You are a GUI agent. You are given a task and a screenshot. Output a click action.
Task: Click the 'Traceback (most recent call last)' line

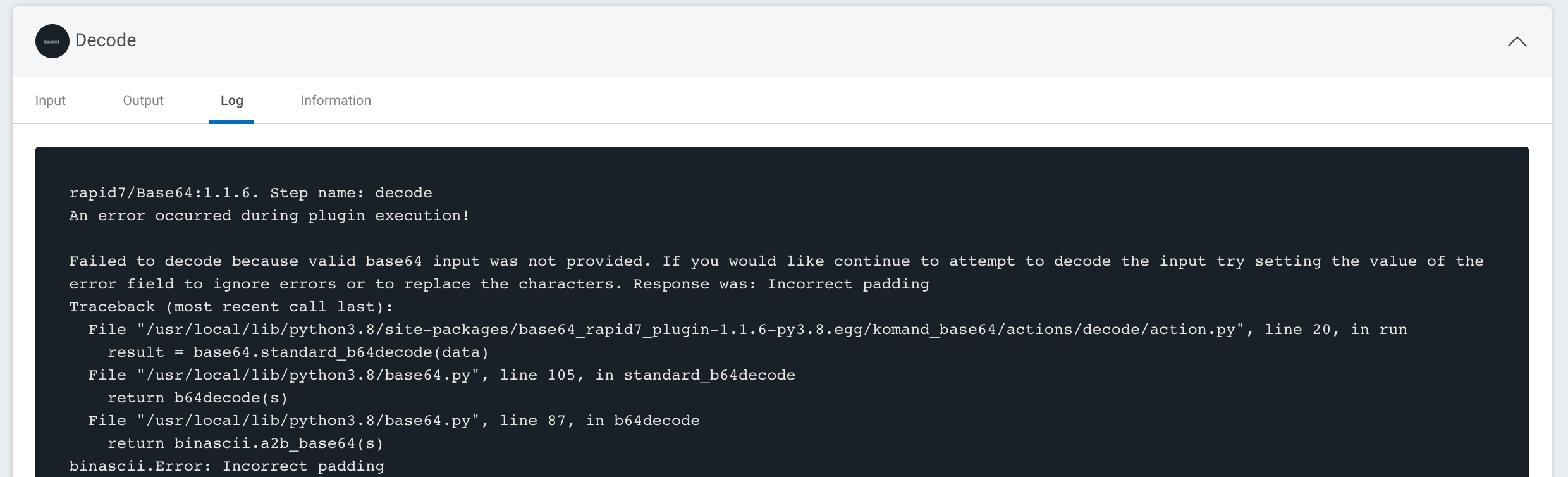click(x=231, y=307)
